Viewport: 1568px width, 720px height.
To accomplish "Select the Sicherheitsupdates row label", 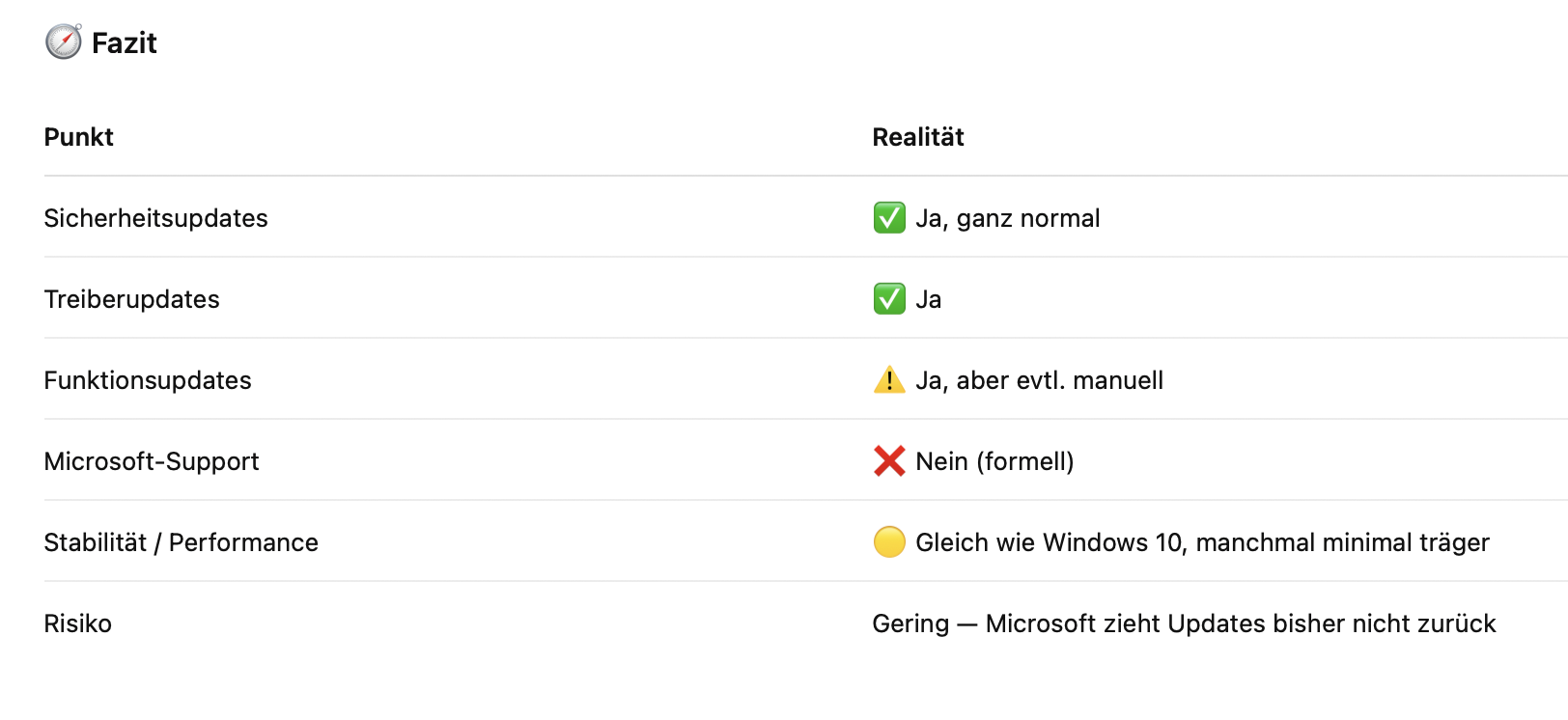I will (156, 218).
